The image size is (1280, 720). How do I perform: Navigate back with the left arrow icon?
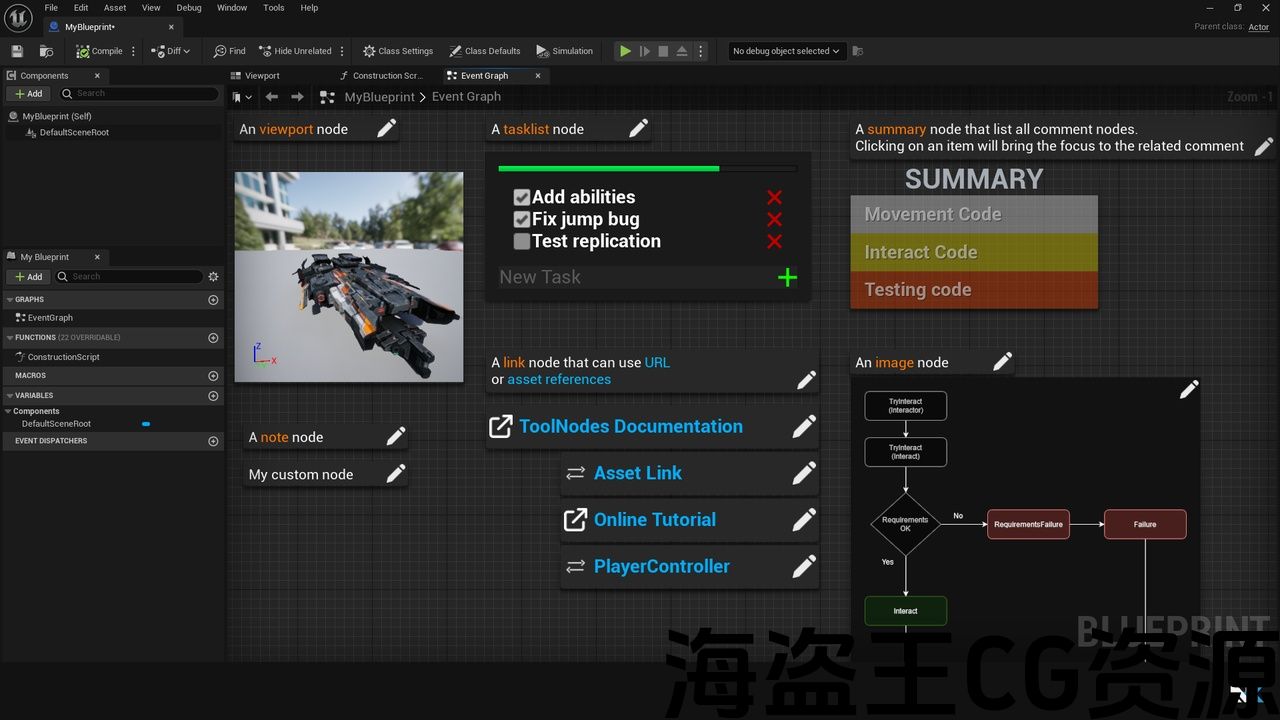272,97
